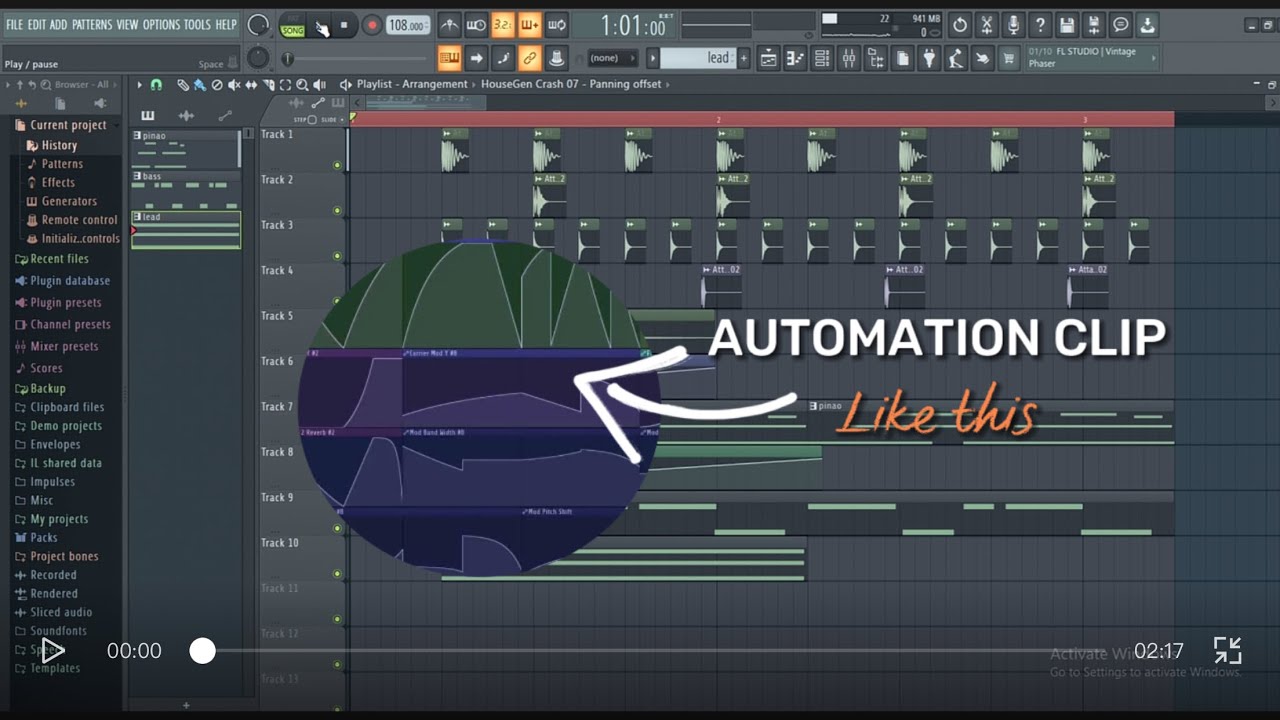Select the Playback speaker tool
1280x720 pixels.
click(x=319, y=85)
